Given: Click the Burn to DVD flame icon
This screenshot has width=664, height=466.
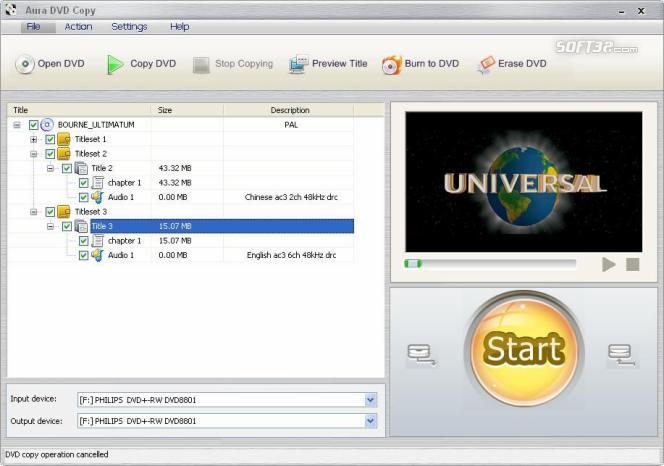Looking at the screenshot, I should tap(391, 65).
